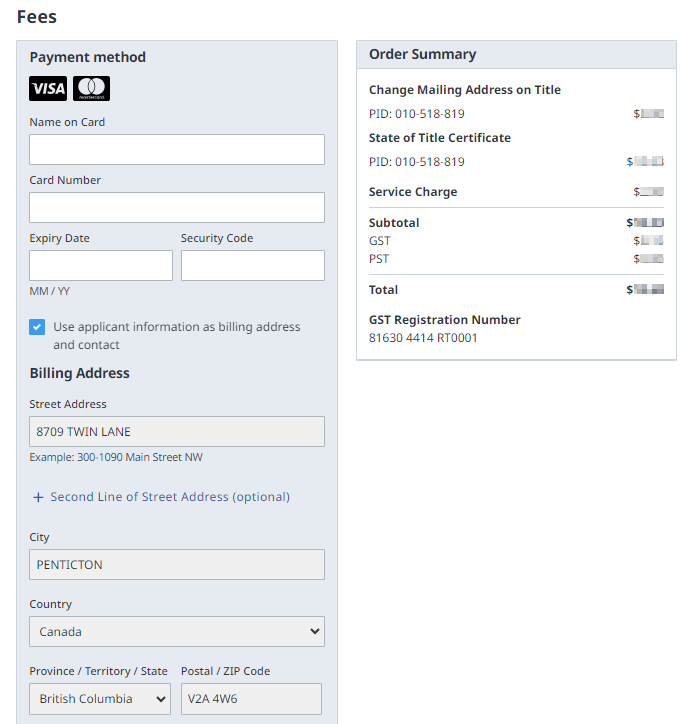Click the PID under State of Title Certificate
686x724 pixels.
(x=416, y=162)
